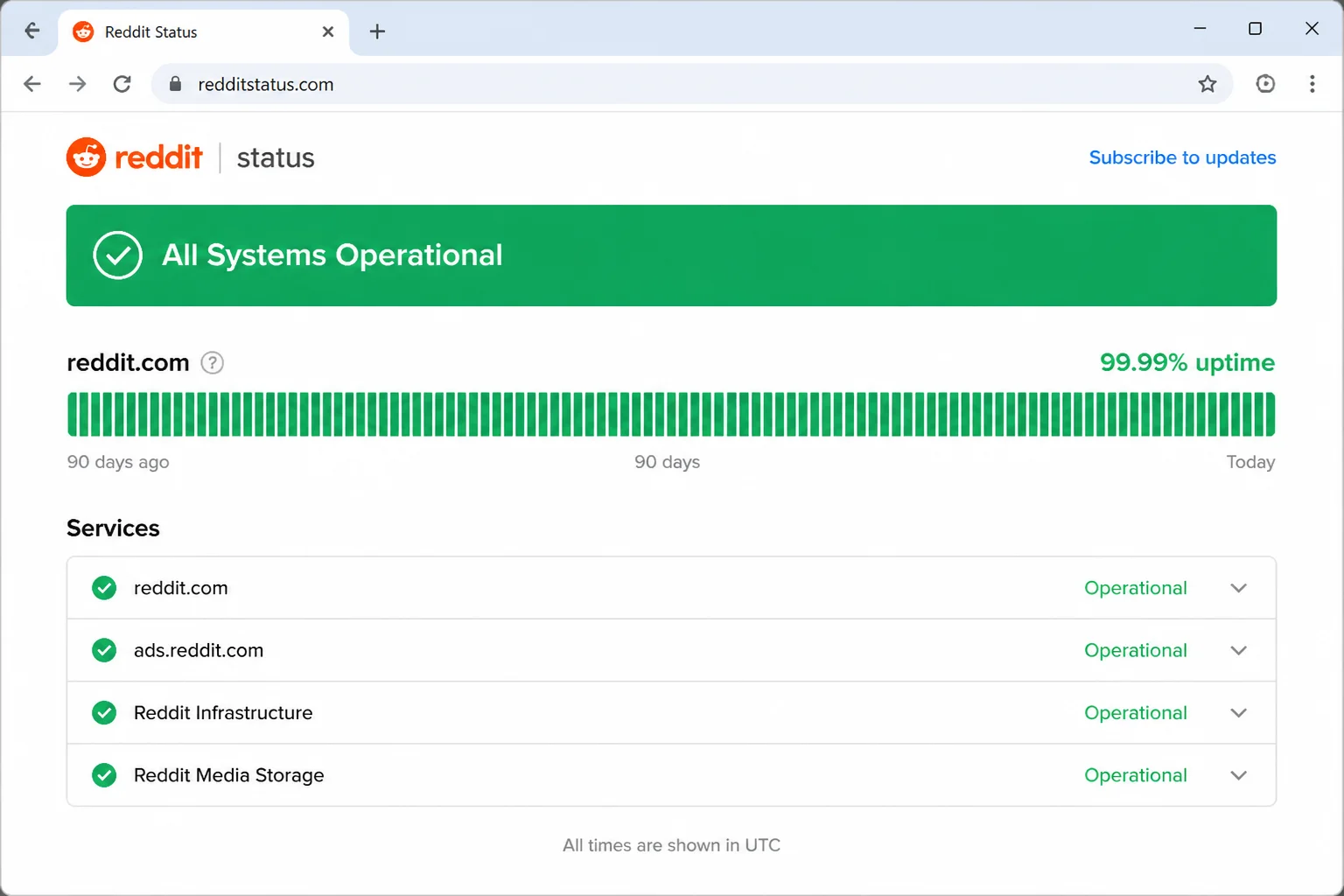Click the green check icon beside reddit.com service
The image size is (1344, 896).
click(104, 588)
